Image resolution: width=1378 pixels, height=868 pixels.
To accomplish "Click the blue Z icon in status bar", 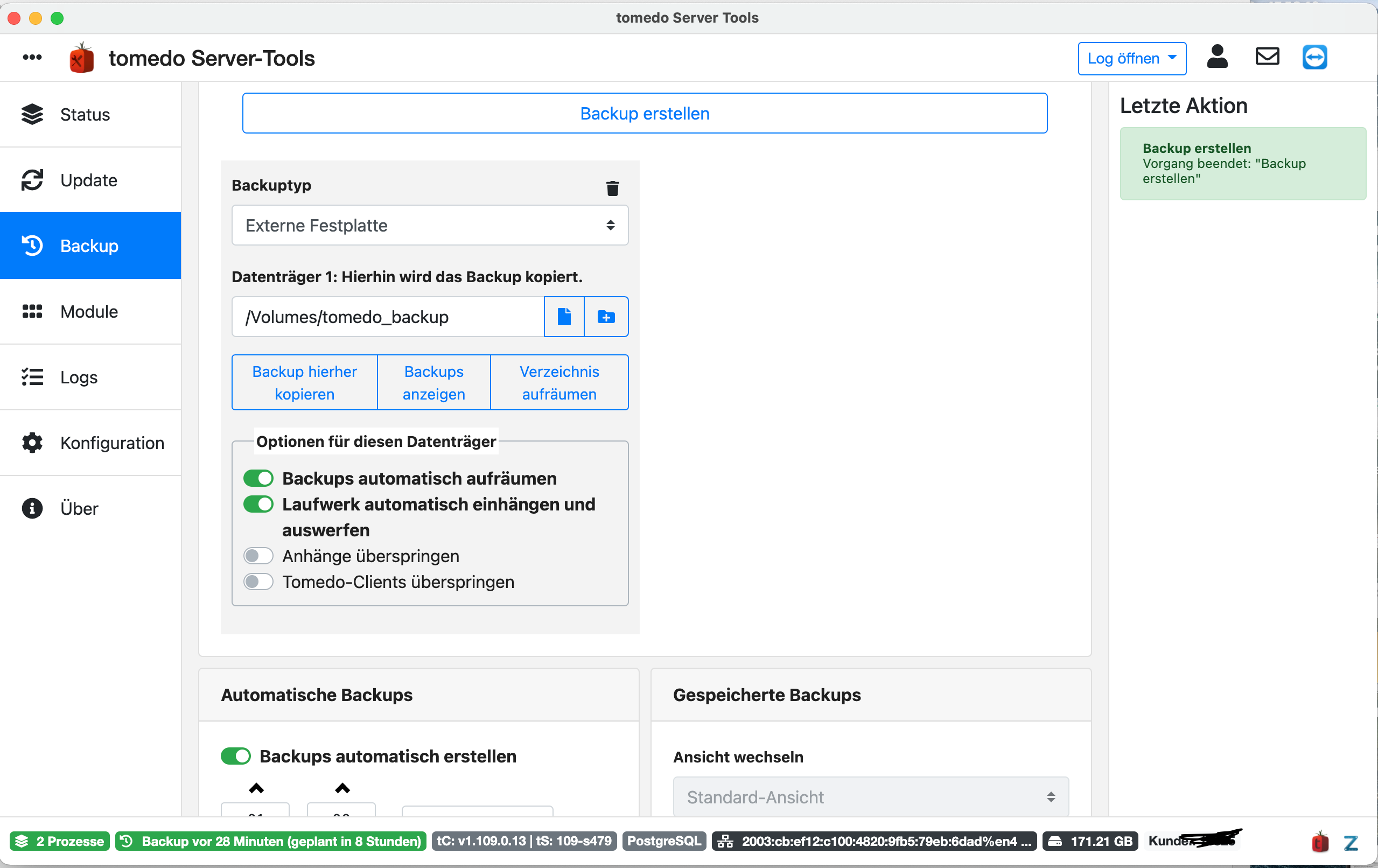I will pyautogui.click(x=1351, y=842).
